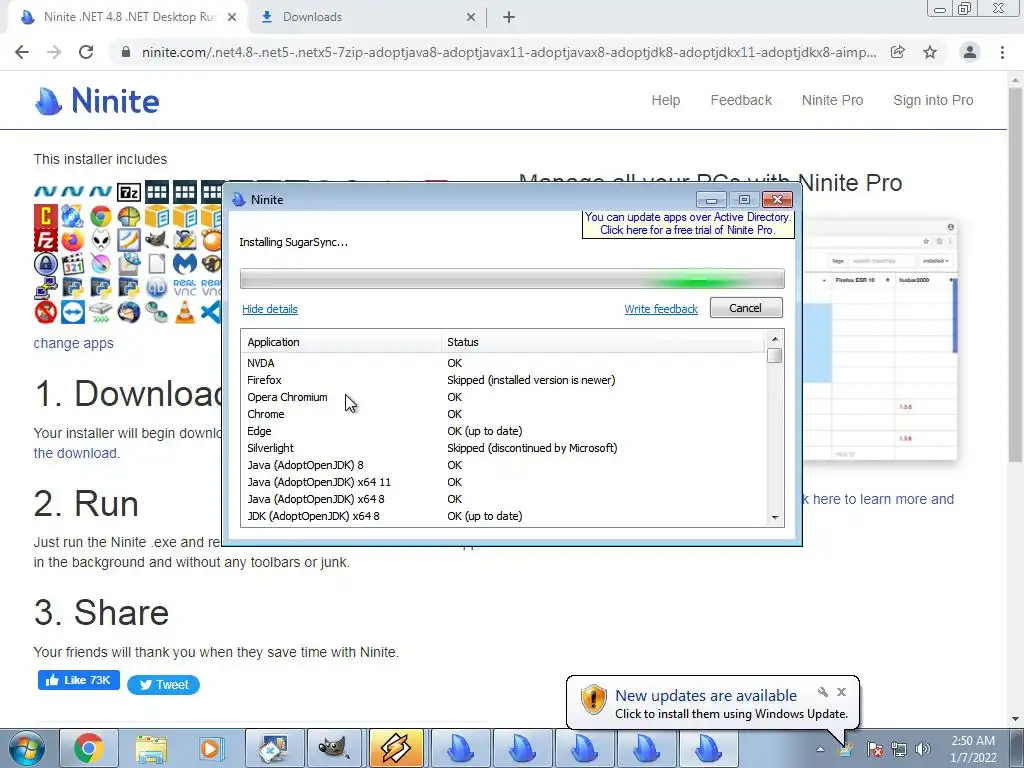Click the FileZilla icon
Image resolution: width=1024 pixels, height=768 pixels.
coord(45,240)
